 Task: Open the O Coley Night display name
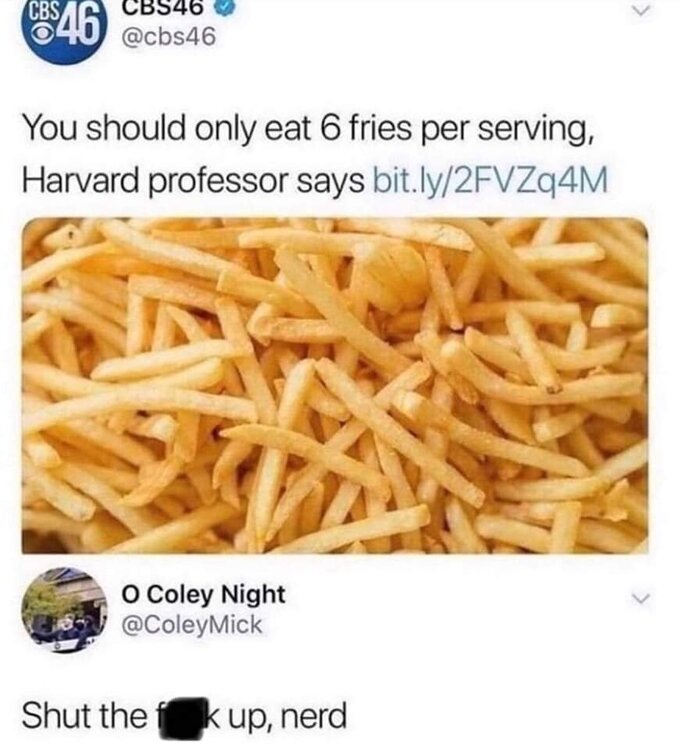coord(203,595)
